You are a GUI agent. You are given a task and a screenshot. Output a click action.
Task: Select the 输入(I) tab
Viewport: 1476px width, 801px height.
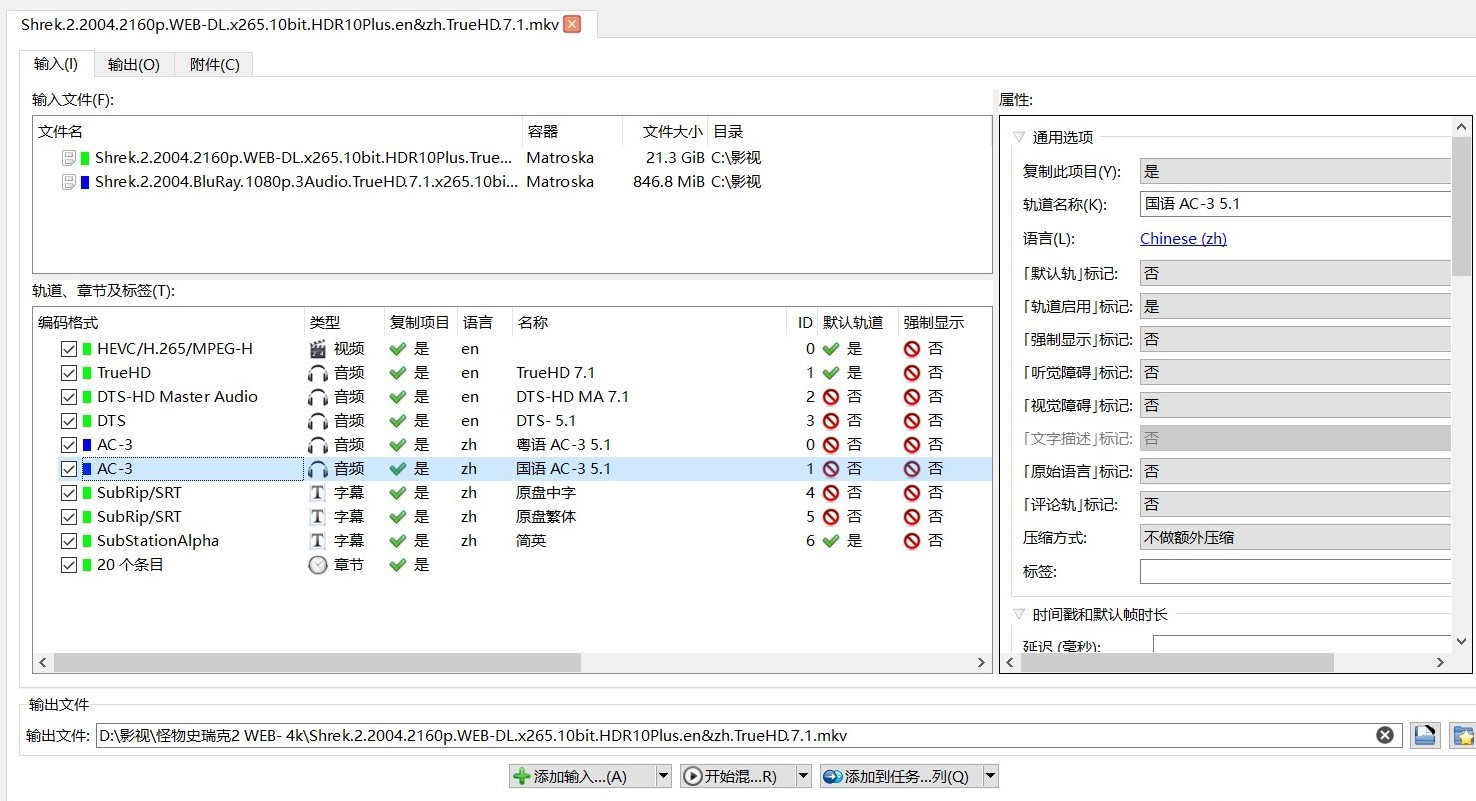click(x=56, y=64)
